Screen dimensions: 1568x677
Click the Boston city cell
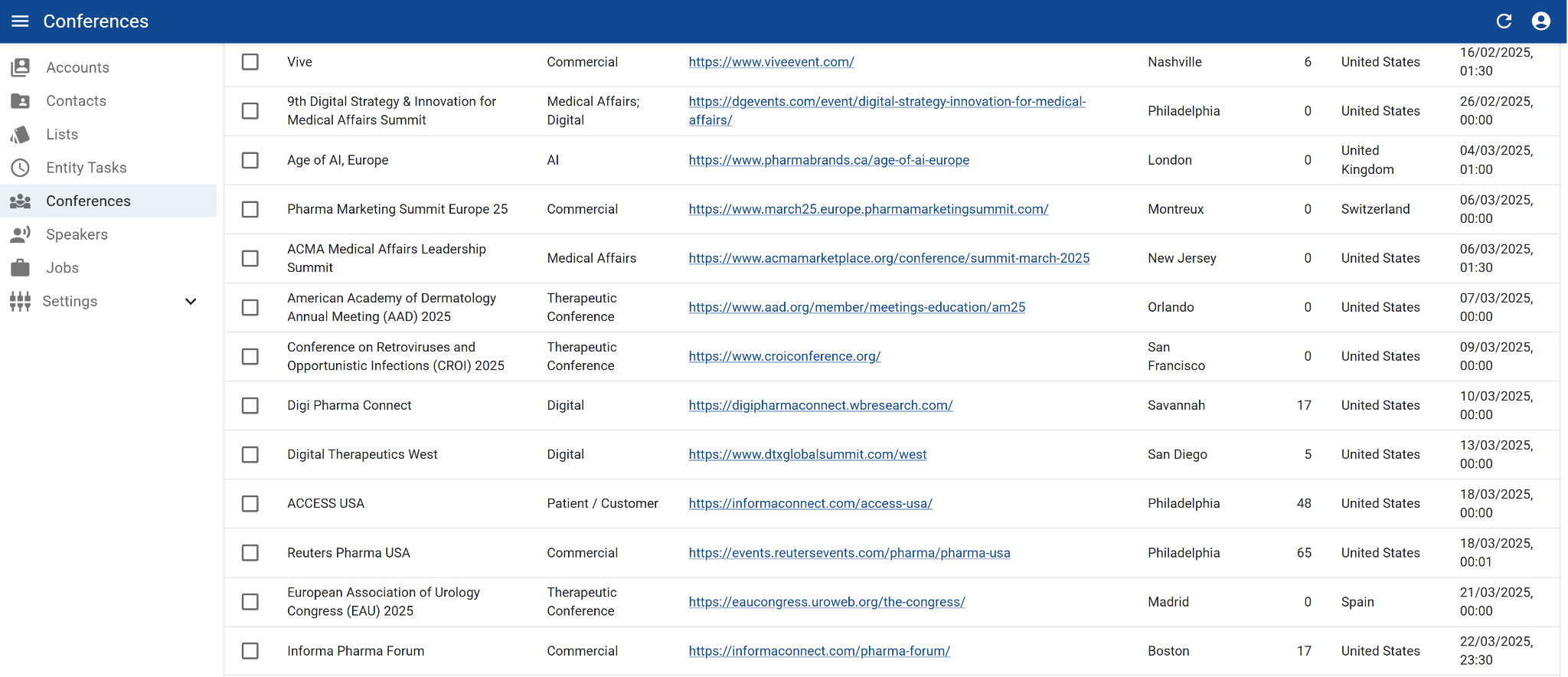tap(1168, 651)
